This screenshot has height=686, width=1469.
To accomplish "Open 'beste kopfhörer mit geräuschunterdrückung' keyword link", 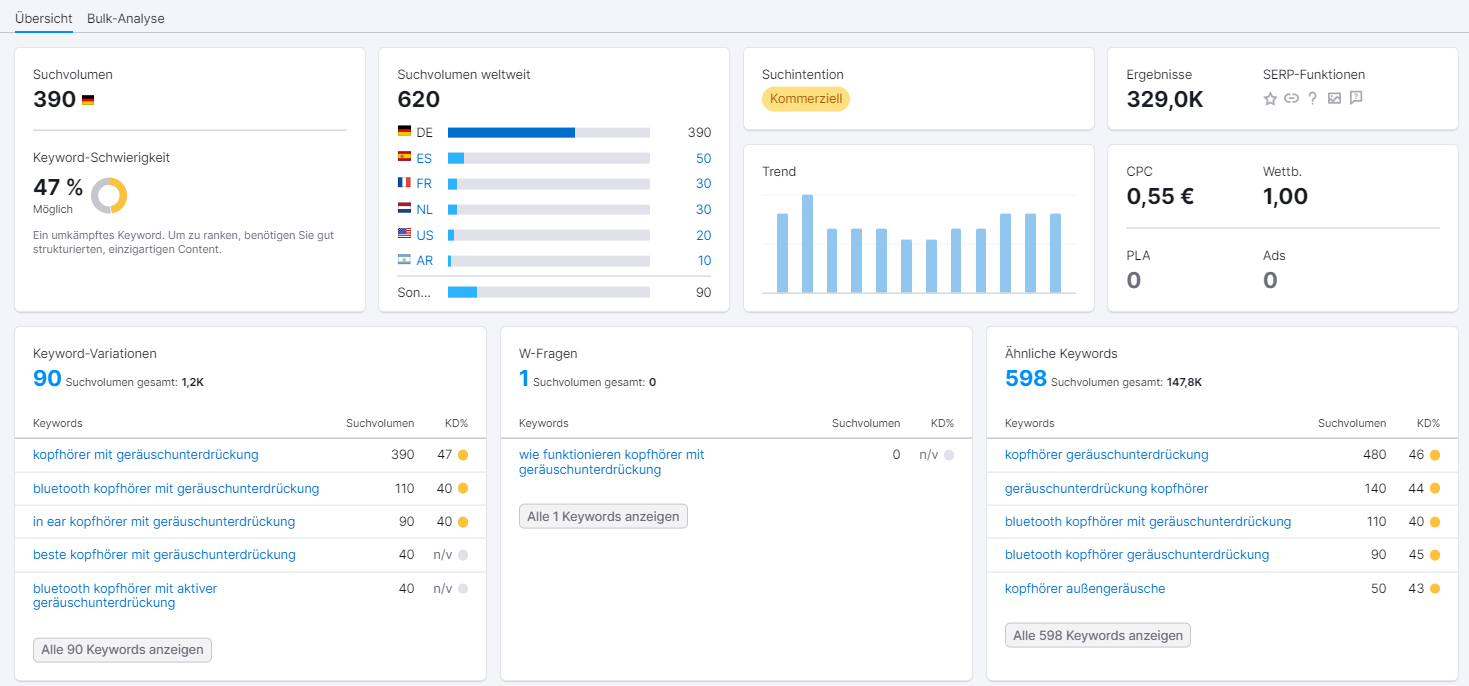I will 164,554.
